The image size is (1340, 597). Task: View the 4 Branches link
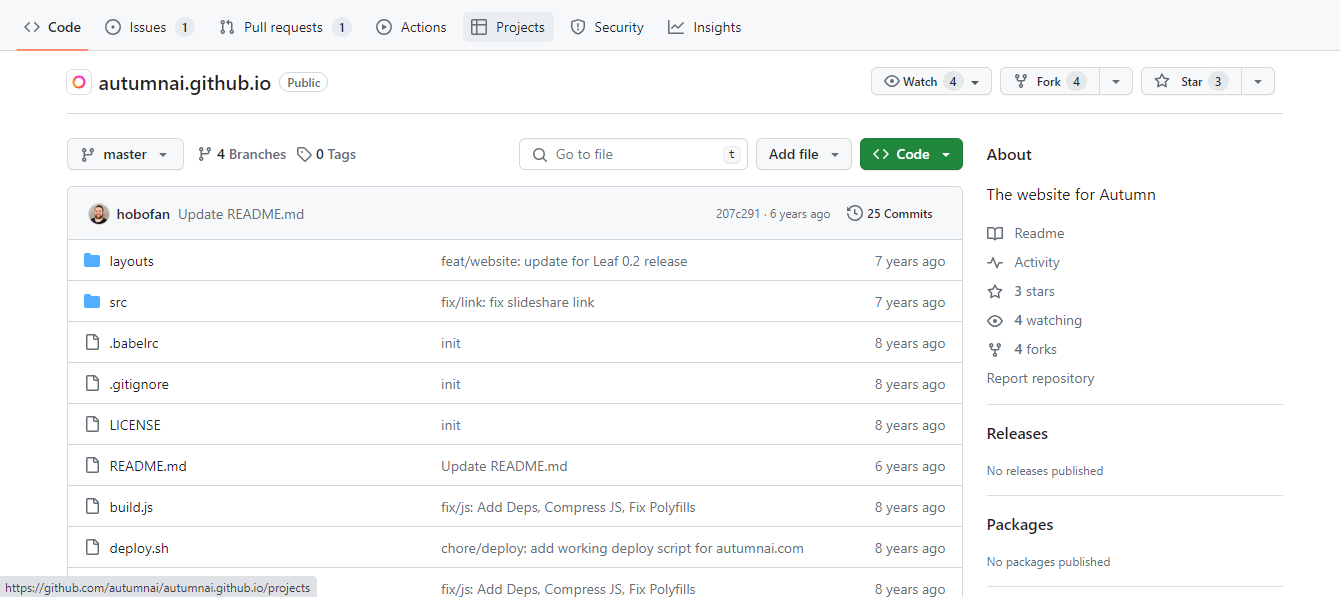[x=242, y=154]
